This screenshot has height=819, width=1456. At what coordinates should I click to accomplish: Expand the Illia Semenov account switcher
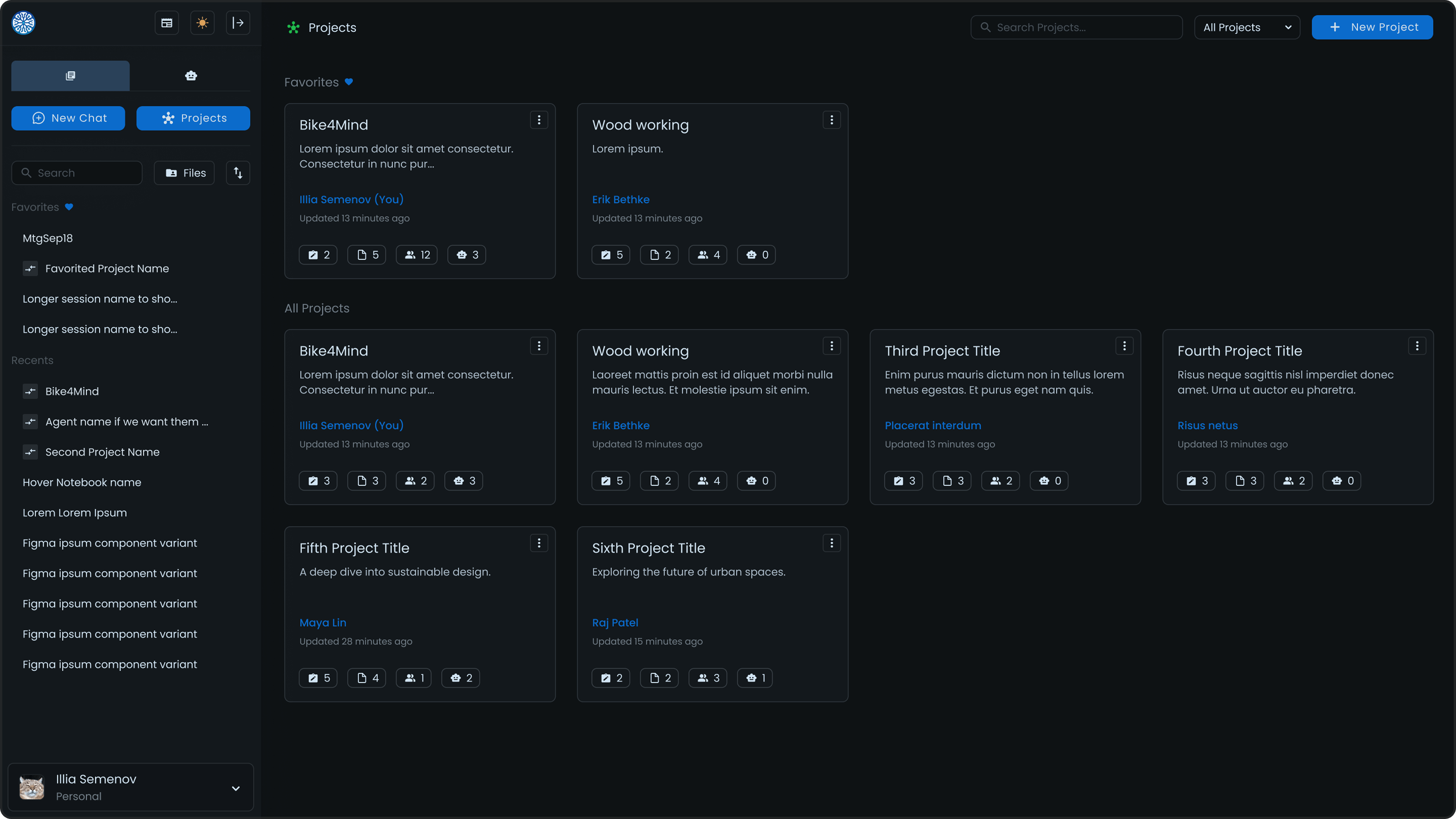tap(236, 788)
